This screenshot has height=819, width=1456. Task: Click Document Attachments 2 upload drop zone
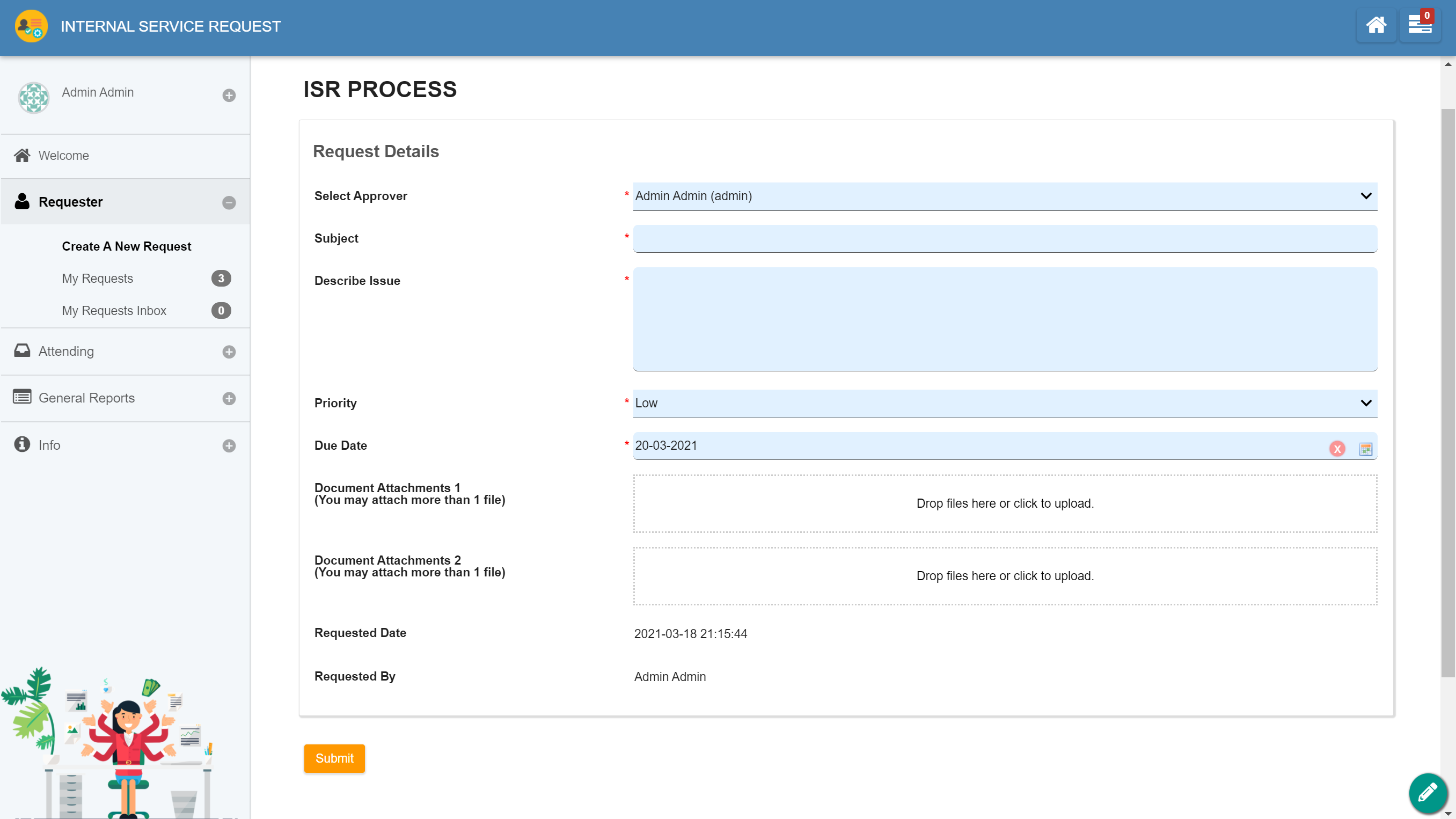(1005, 576)
